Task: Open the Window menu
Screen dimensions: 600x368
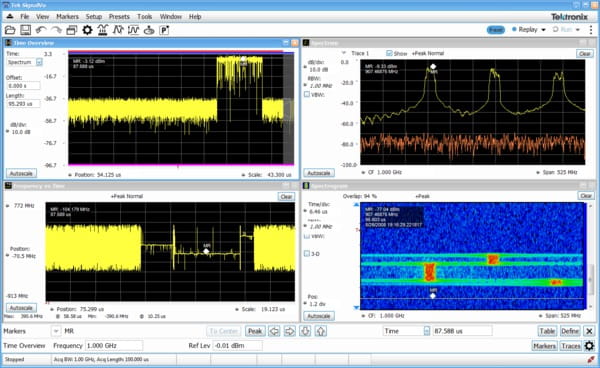Action: click(171, 16)
